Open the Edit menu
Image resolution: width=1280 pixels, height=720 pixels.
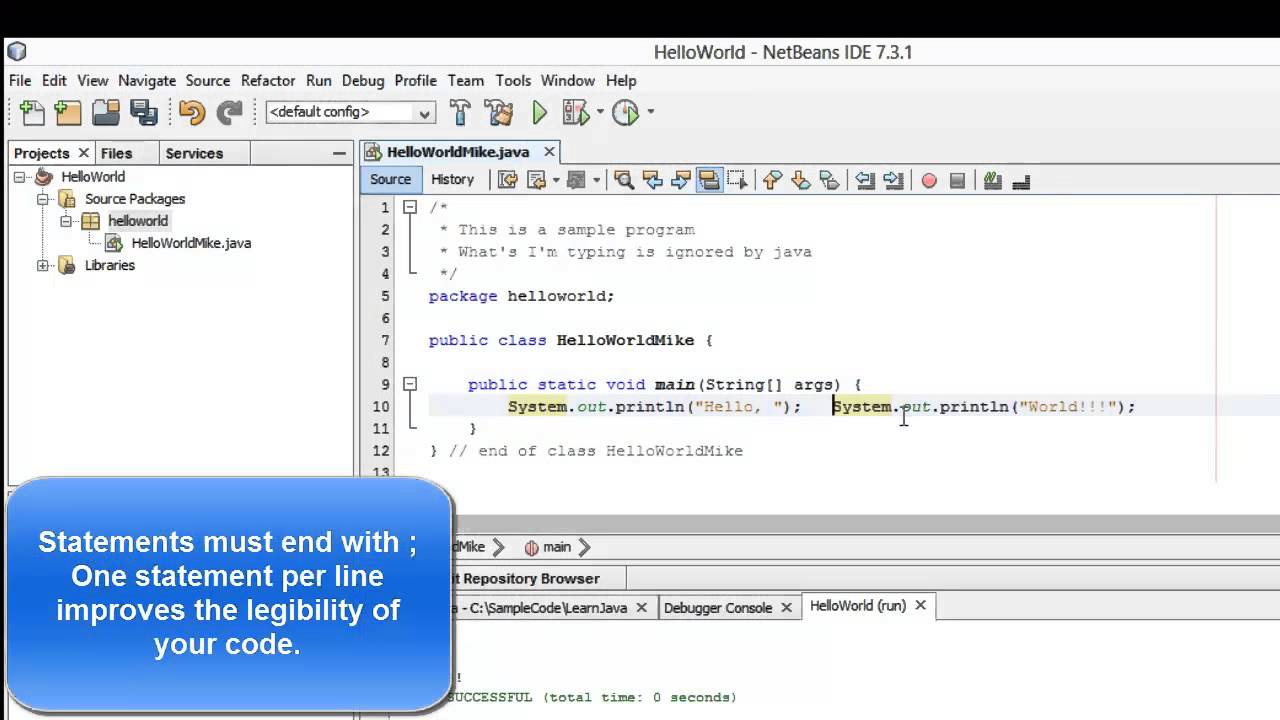click(x=54, y=81)
